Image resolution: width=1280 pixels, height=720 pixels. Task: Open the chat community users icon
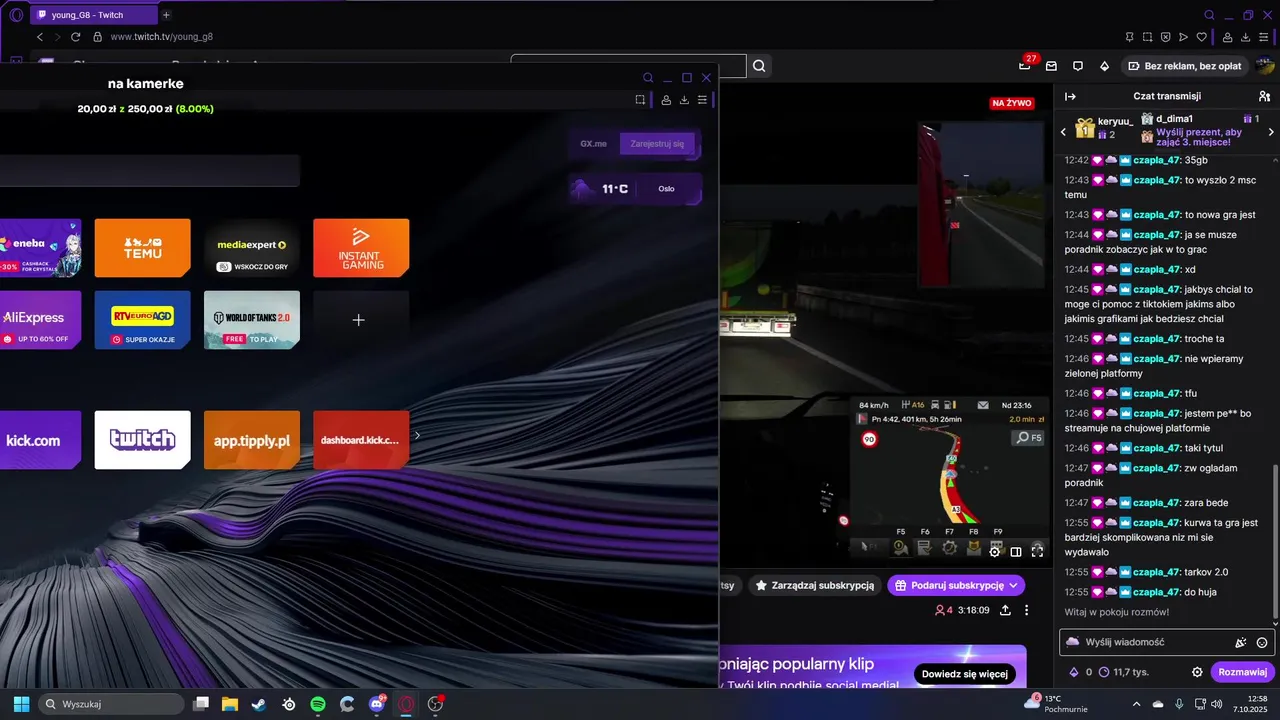1264,96
